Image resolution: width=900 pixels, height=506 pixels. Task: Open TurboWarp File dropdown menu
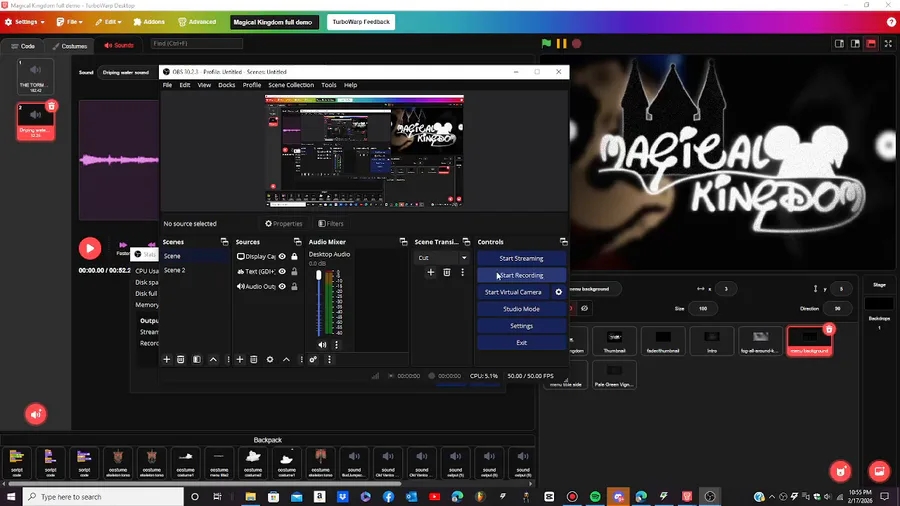[x=69, y=22]
